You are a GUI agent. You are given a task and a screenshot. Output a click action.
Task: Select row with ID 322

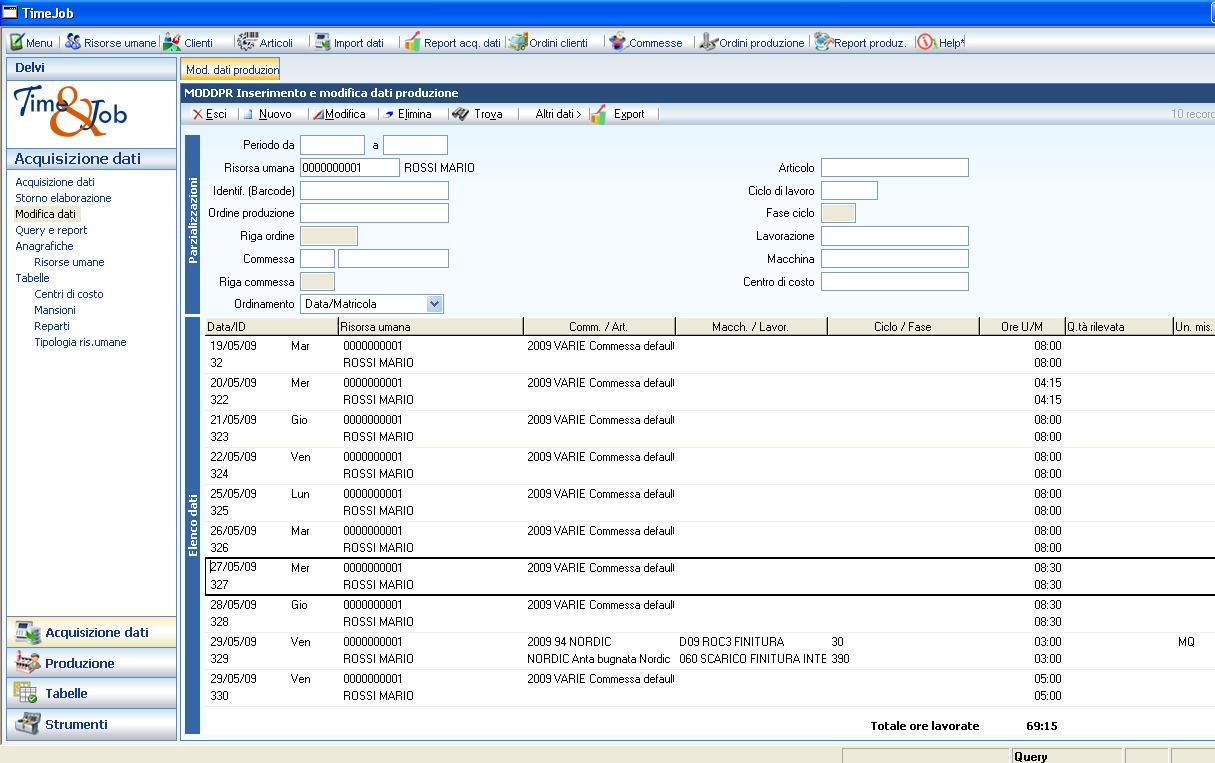[709, 391]
